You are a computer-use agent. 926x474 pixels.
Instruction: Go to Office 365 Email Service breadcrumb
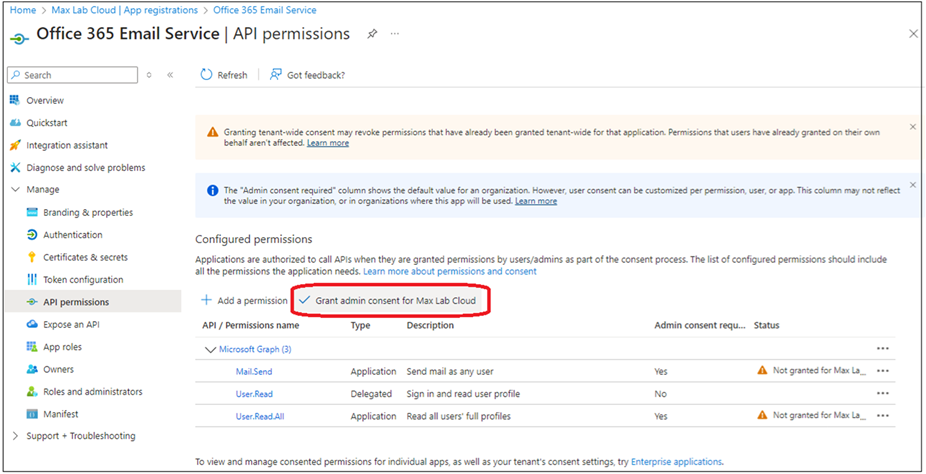pyautogui.click(x=265, y=10)
